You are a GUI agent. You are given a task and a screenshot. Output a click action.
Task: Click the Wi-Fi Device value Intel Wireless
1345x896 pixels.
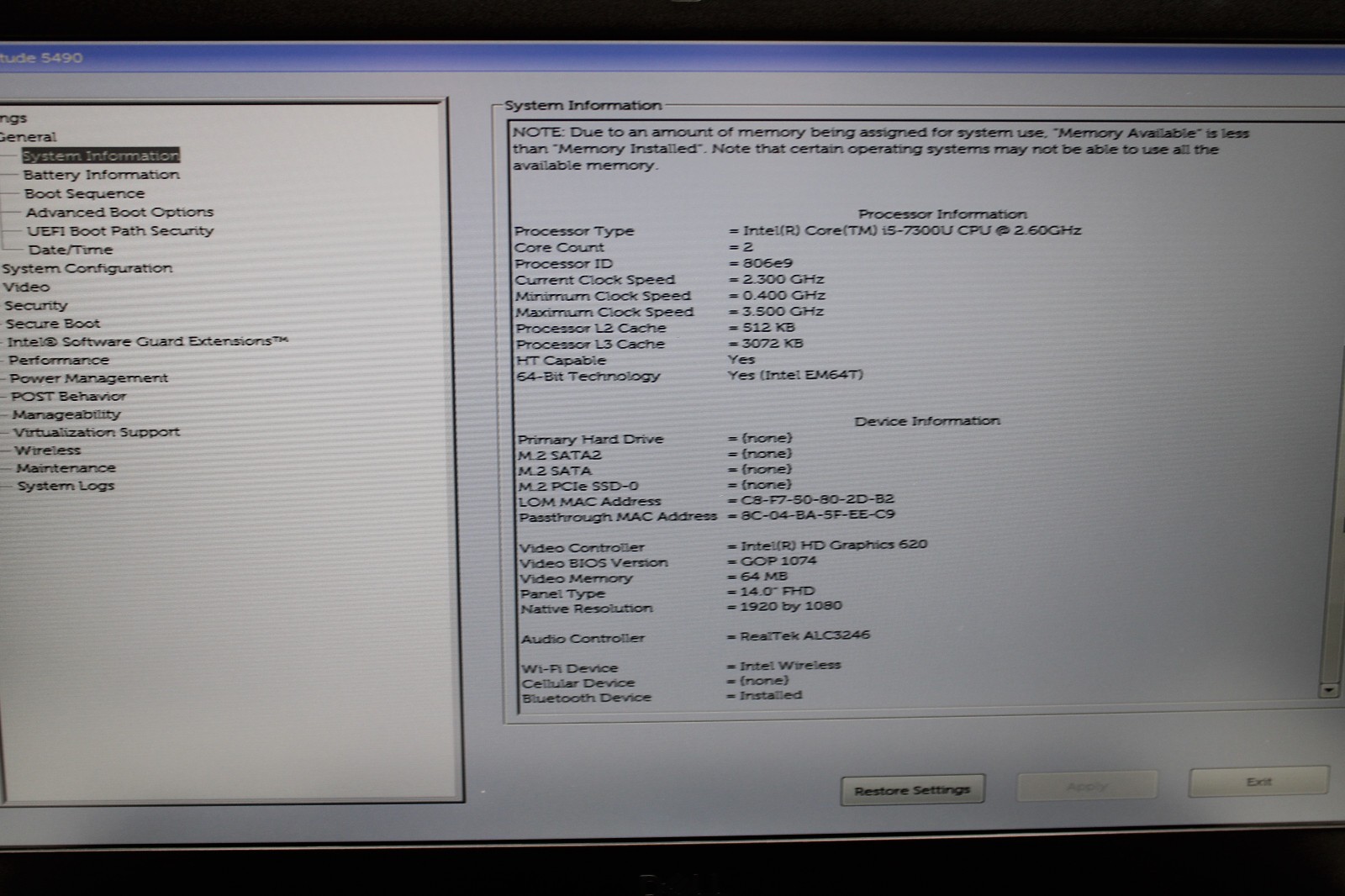(790, 665)
